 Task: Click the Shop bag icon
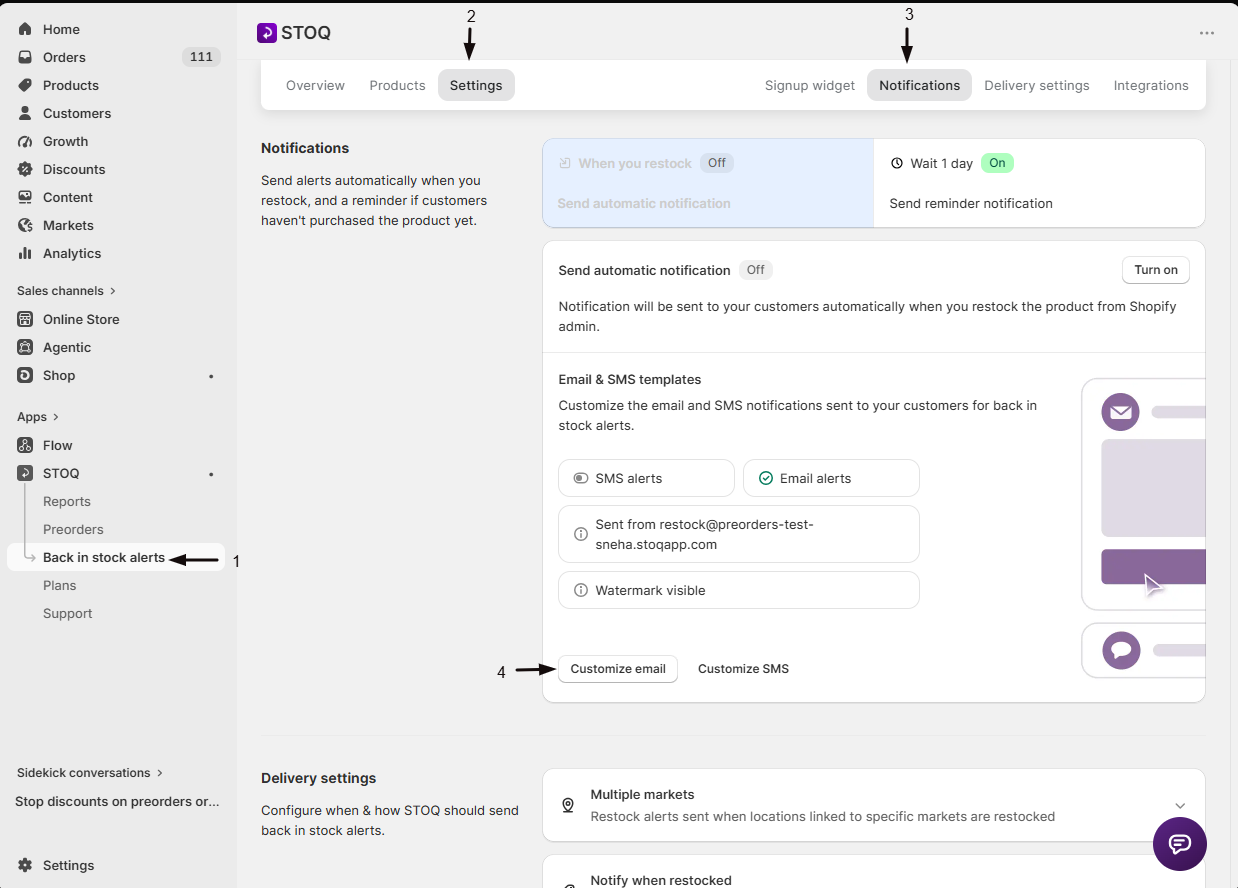click(25, 375)
